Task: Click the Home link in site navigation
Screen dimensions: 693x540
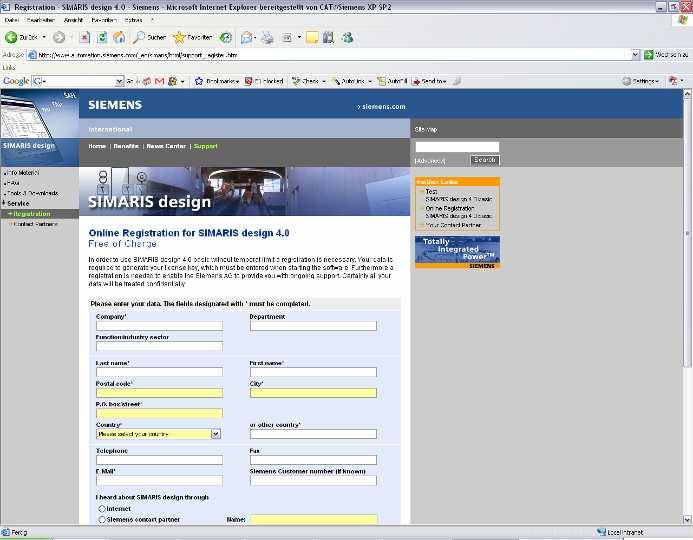Action: point(97,146)
